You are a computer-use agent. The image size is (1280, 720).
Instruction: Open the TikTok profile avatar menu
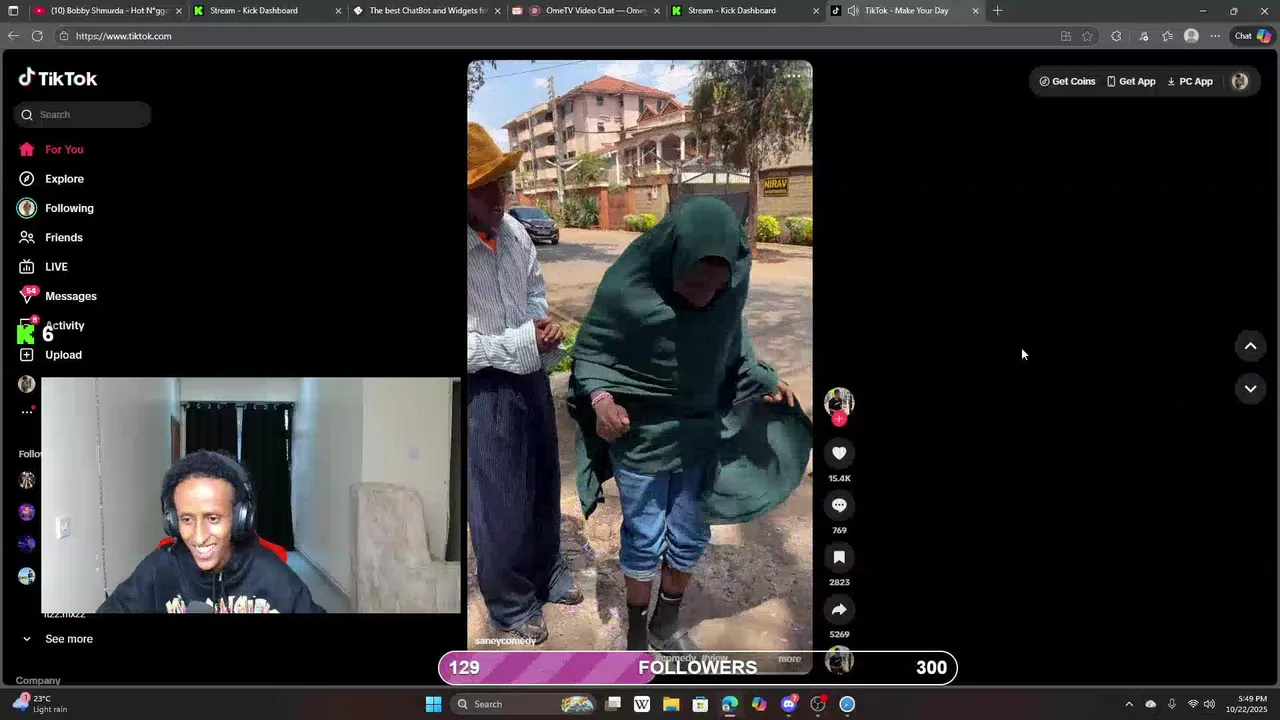click(1240, 81)
